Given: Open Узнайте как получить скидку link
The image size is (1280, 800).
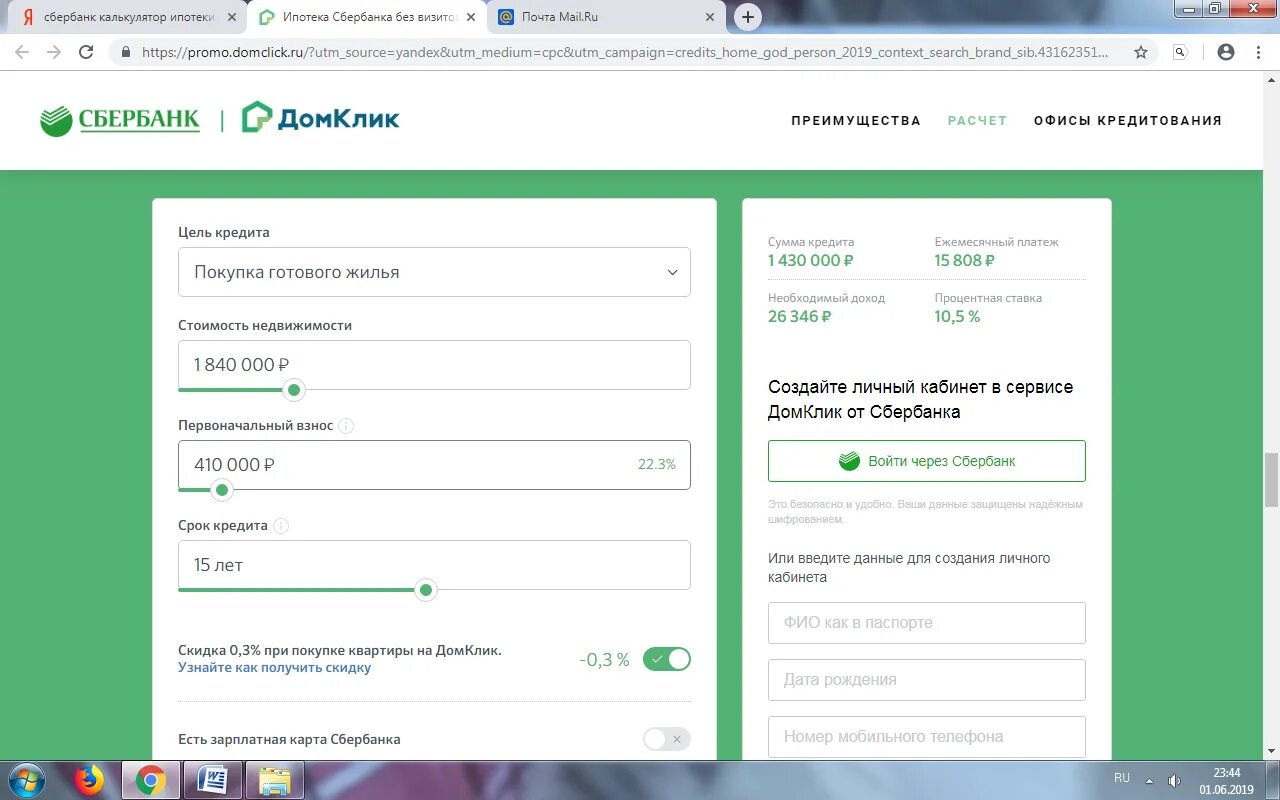Looking at the screenshot, I should pyautogui.click(x=274, y=667).
